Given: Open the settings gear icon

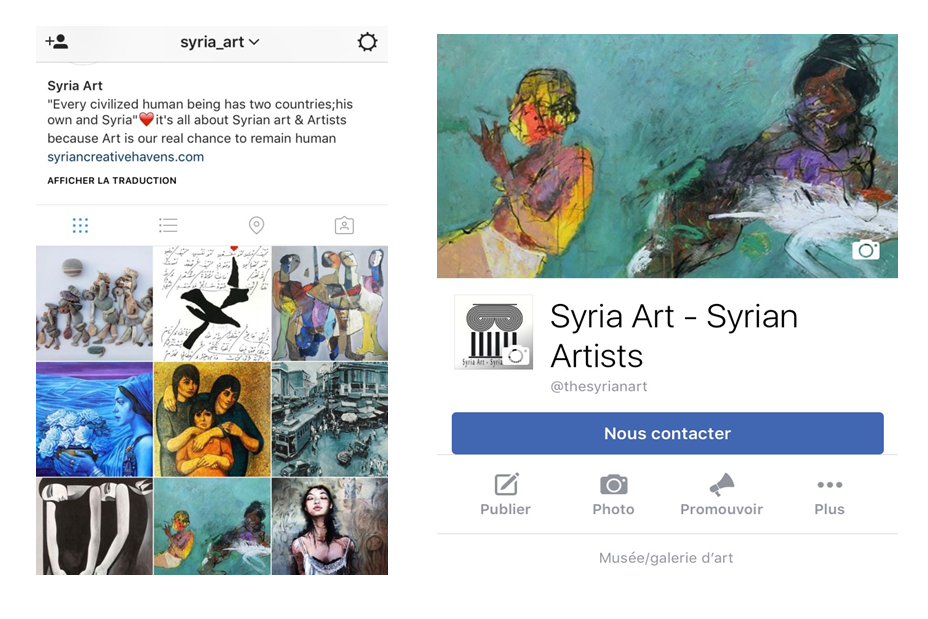Looking at the screenshot, I should [367, 42].
